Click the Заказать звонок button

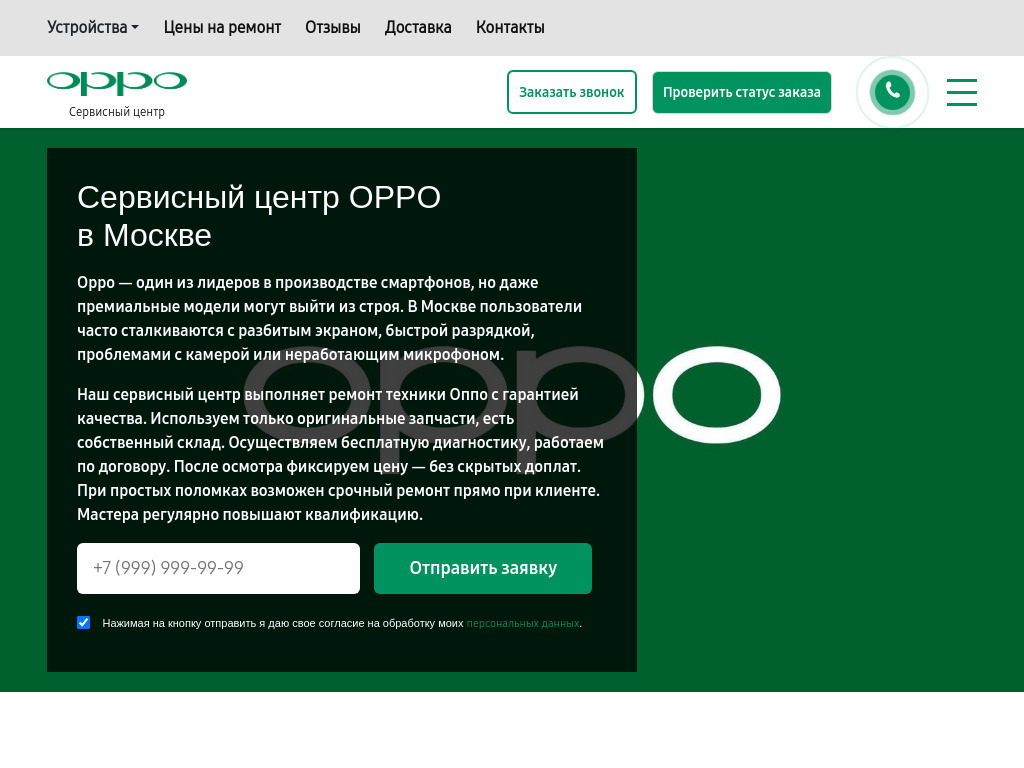point(571,92)
